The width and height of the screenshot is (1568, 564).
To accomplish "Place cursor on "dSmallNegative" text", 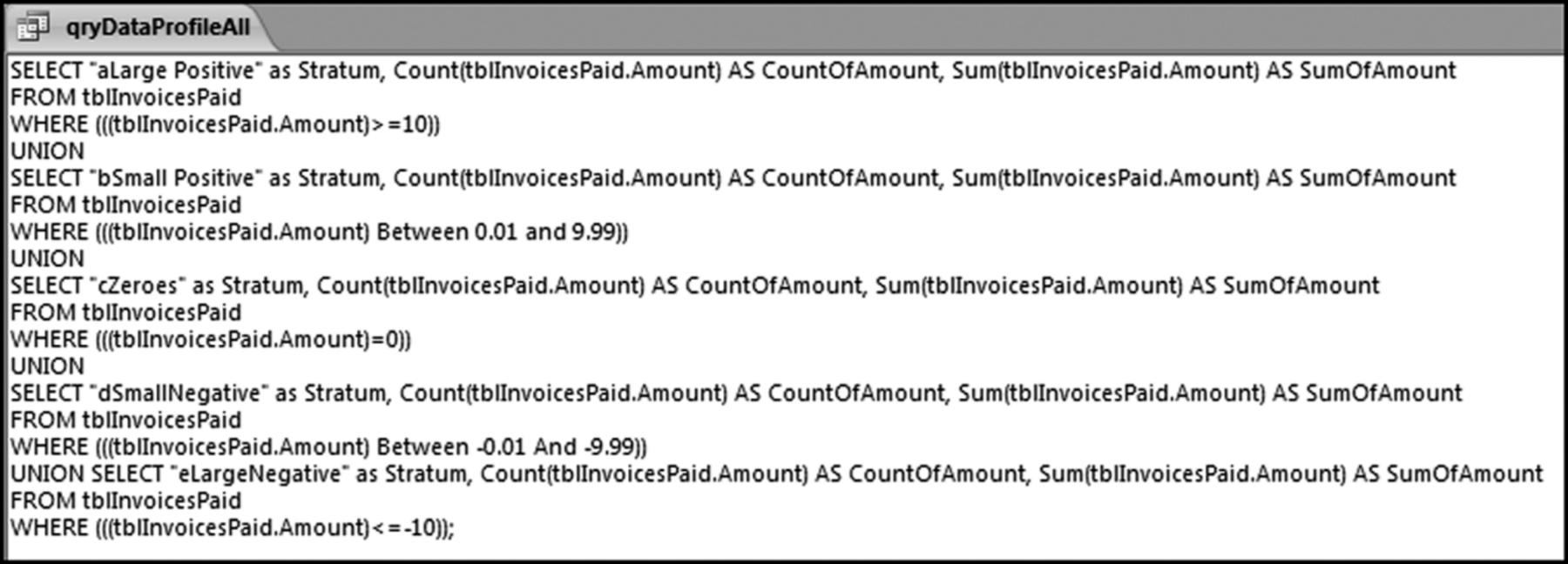I will [179, 393].
